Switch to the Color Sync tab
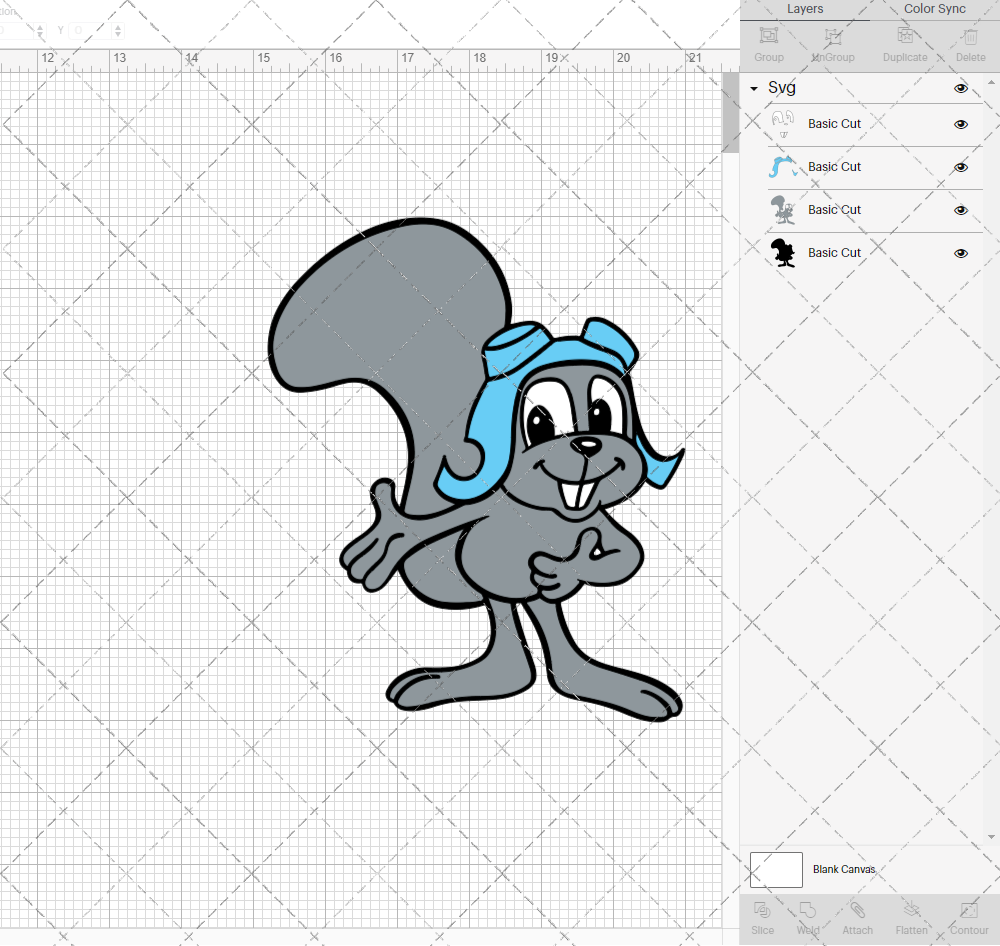Viewport: 1000px width, 946px height. click(934, 9)
